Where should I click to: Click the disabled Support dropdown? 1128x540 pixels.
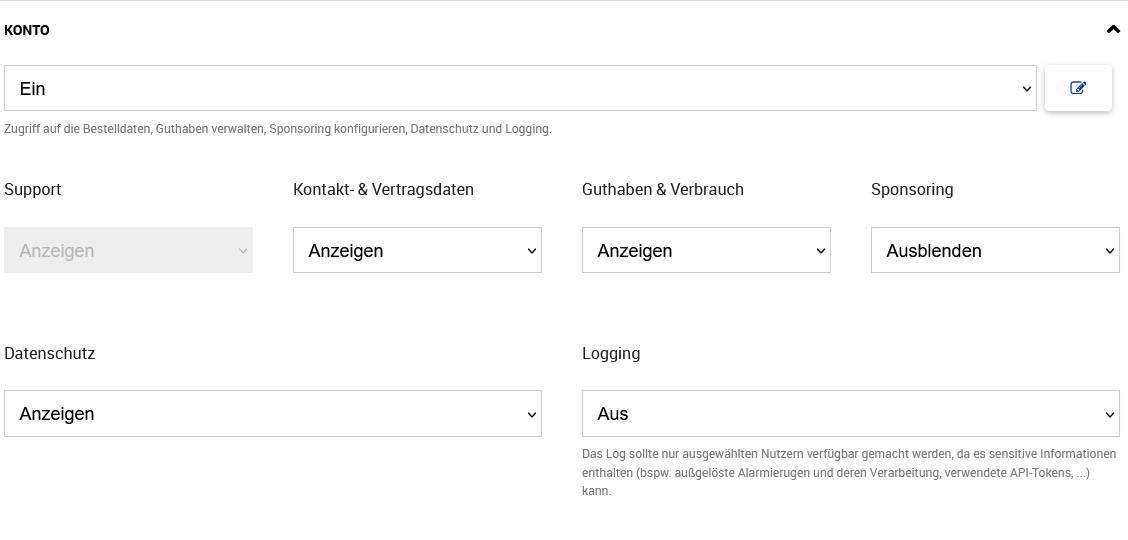[128, 250]
